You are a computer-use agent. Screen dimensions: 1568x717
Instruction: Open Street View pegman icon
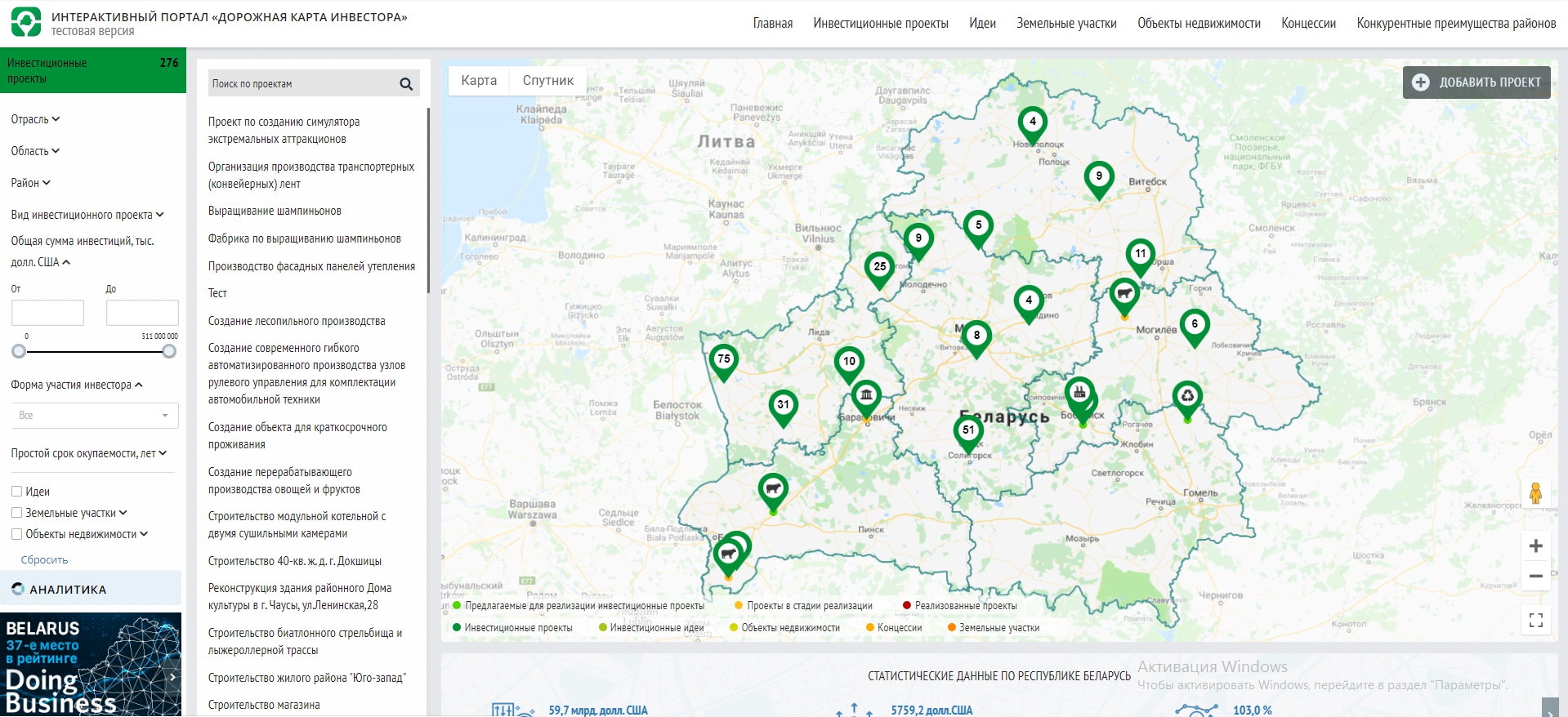[1535, 492]
